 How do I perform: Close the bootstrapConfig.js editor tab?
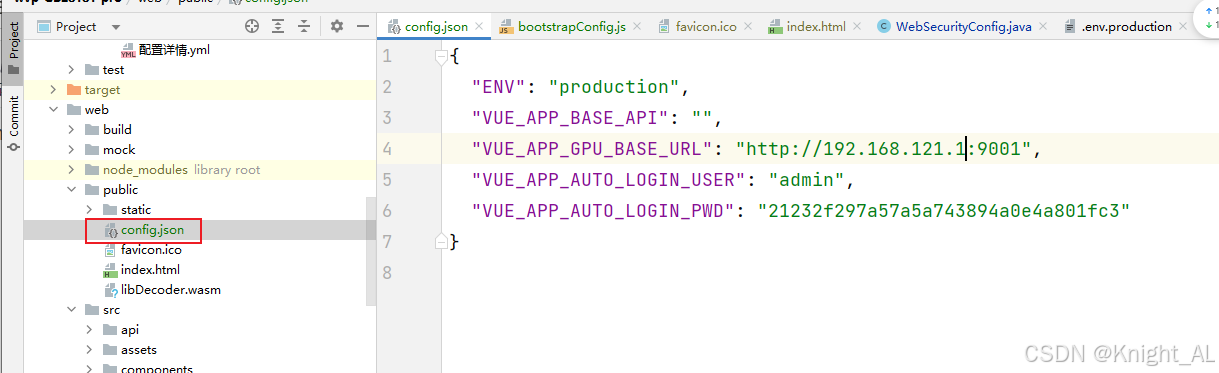click(637, 27)
